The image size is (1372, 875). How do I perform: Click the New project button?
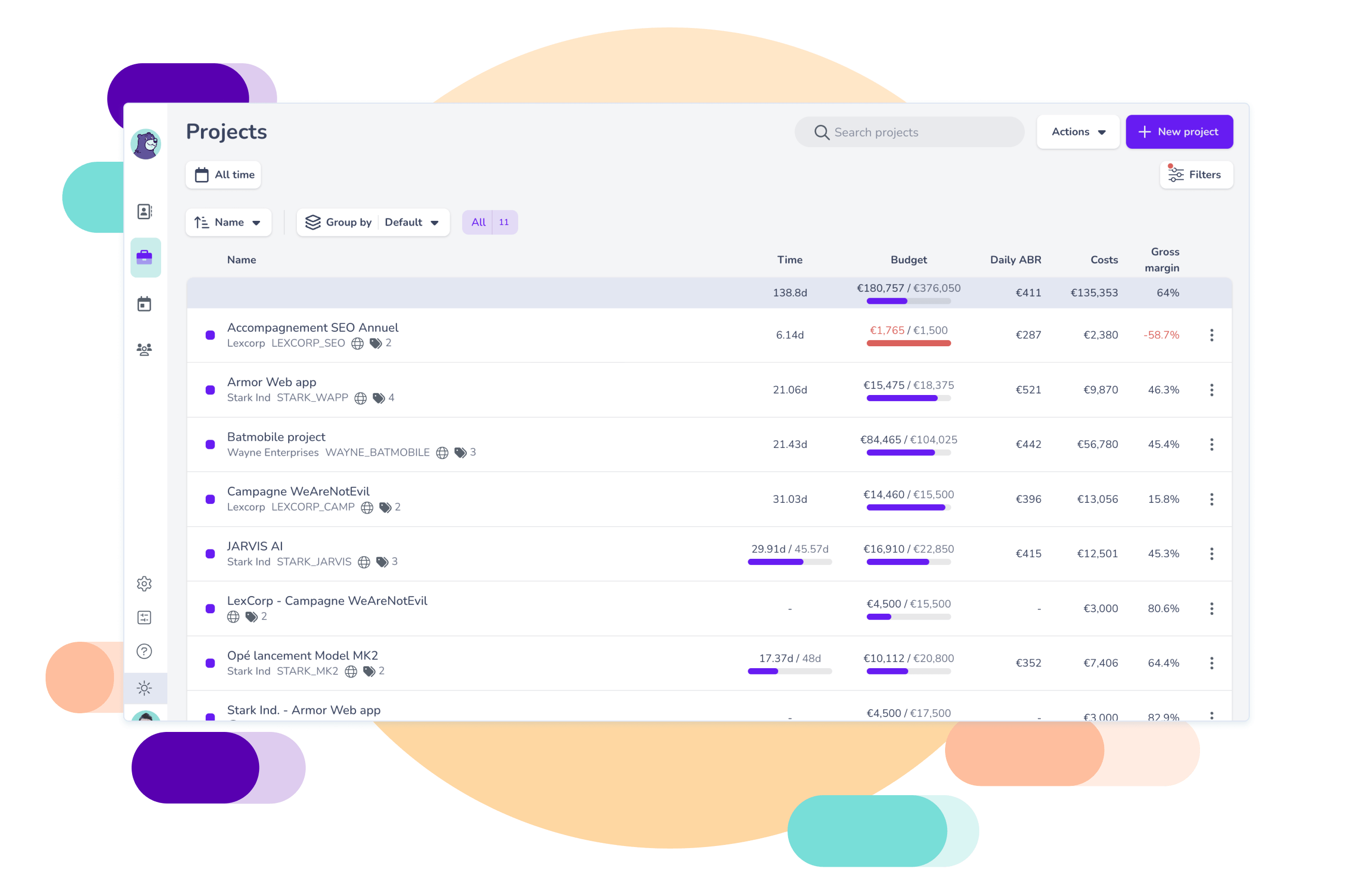pyautogui.click(x=1178, y=131)
